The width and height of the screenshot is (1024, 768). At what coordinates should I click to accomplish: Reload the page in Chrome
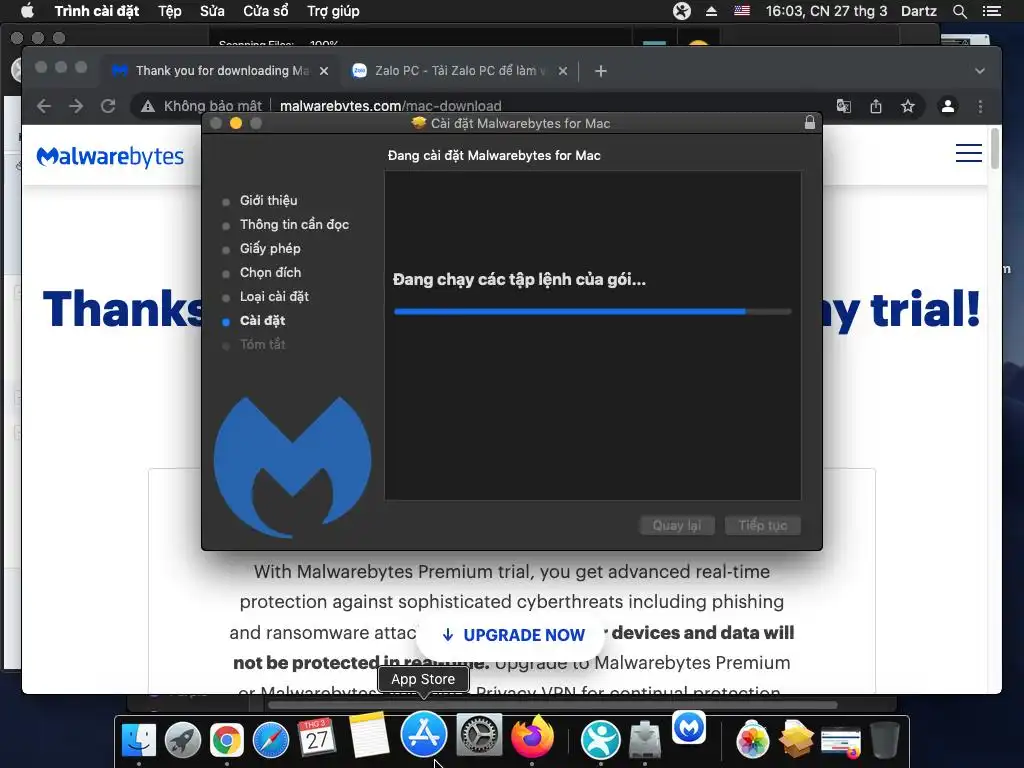pyautogui.click(x=108, y=106)
